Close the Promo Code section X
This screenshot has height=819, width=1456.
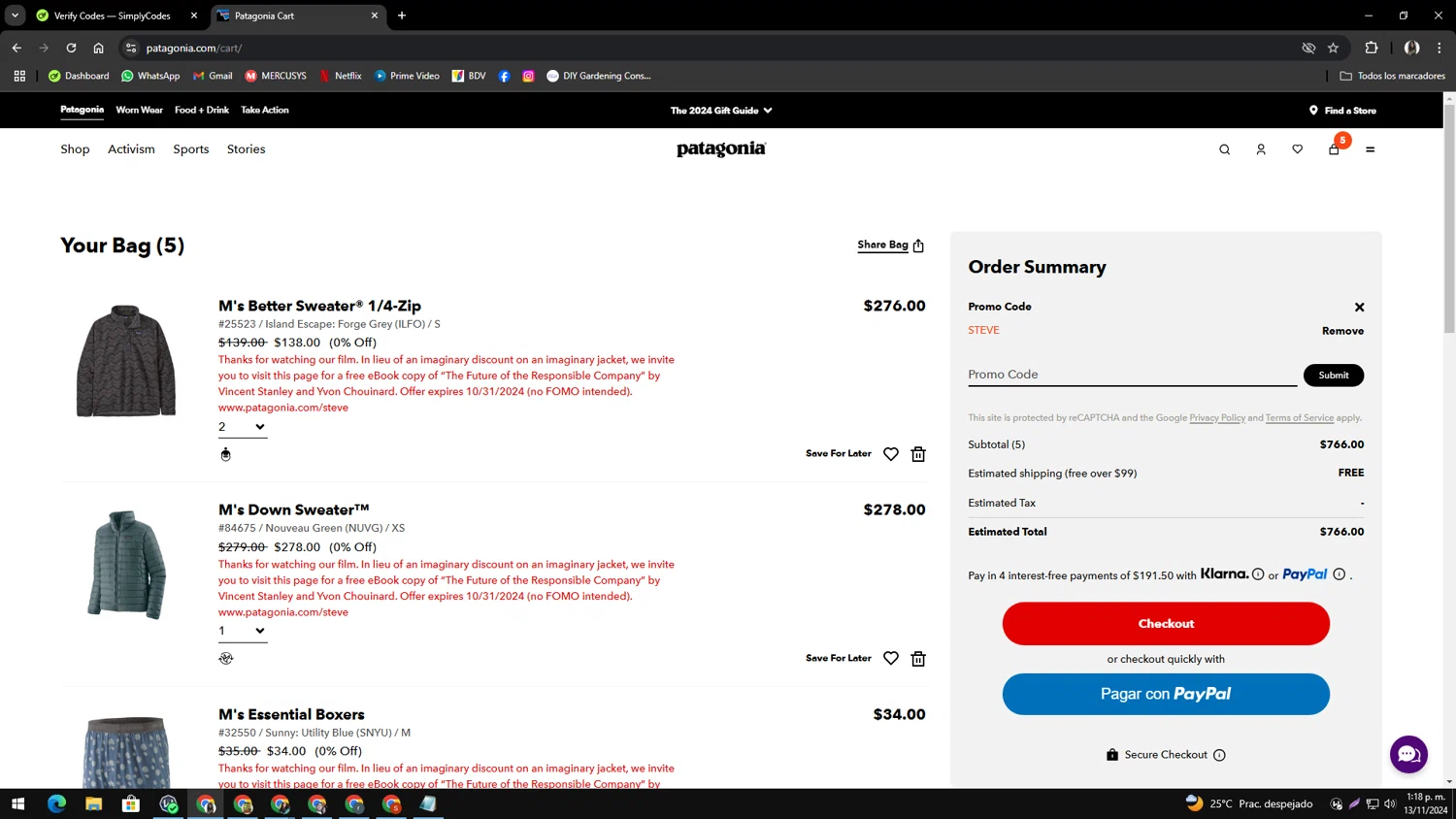1359,307
